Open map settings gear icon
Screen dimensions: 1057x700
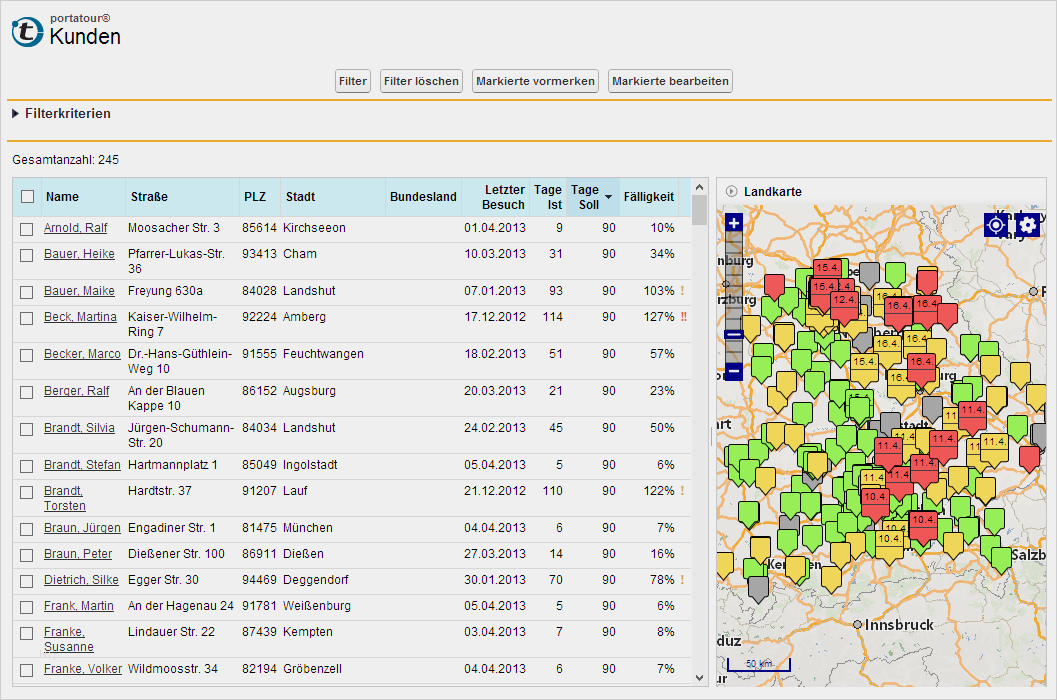pyautogui.click(x=1028, y=225)
